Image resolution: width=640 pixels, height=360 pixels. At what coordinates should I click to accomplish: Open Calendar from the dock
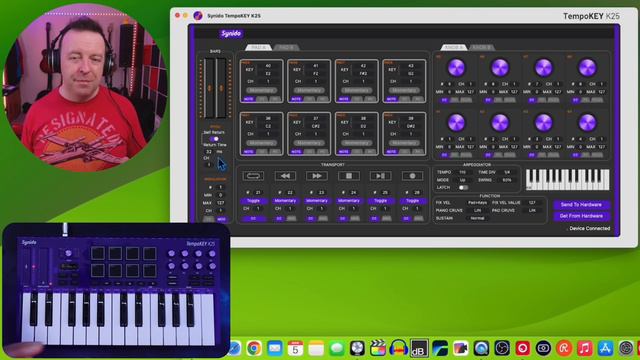[295, 348]
